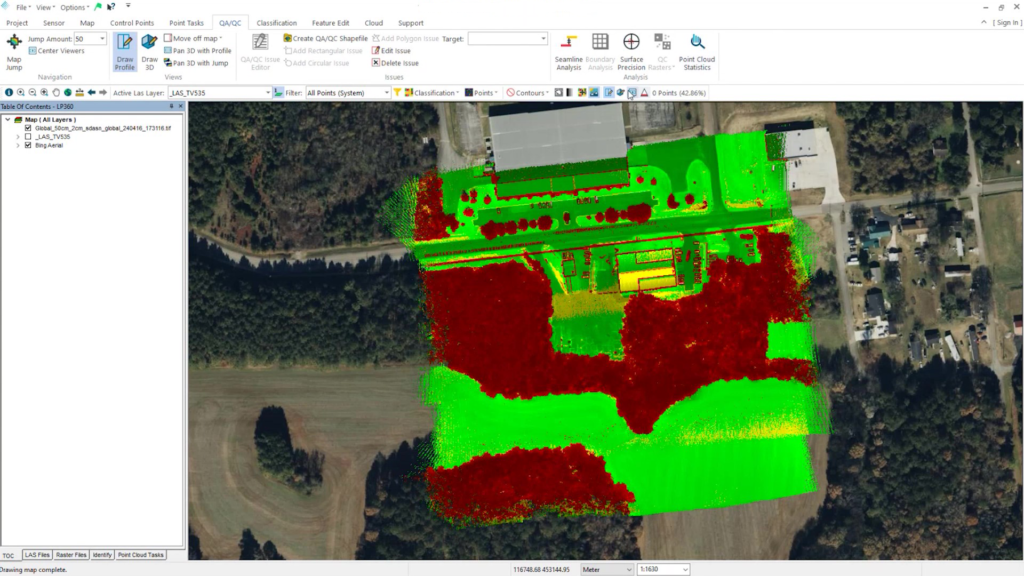Open the Active Las Layer dropdown
This screenshot has height=576, width=1024.
click(268, 91)
